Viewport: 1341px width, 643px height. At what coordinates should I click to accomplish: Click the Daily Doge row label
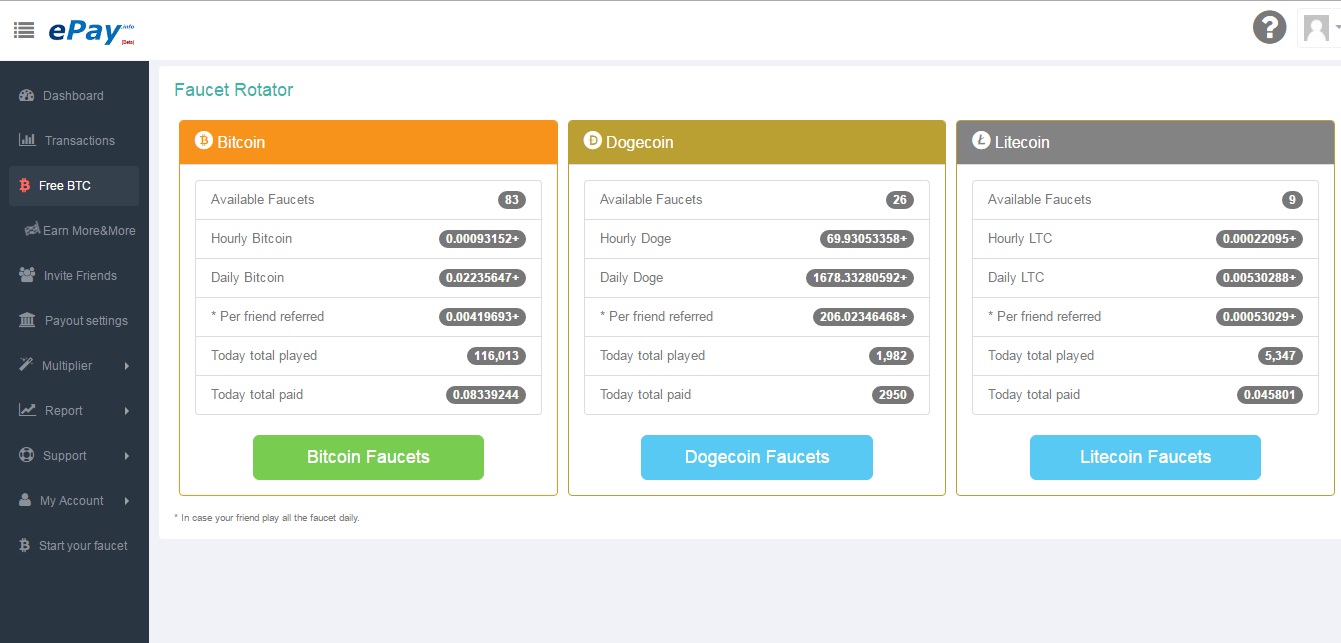pos(631,278)
